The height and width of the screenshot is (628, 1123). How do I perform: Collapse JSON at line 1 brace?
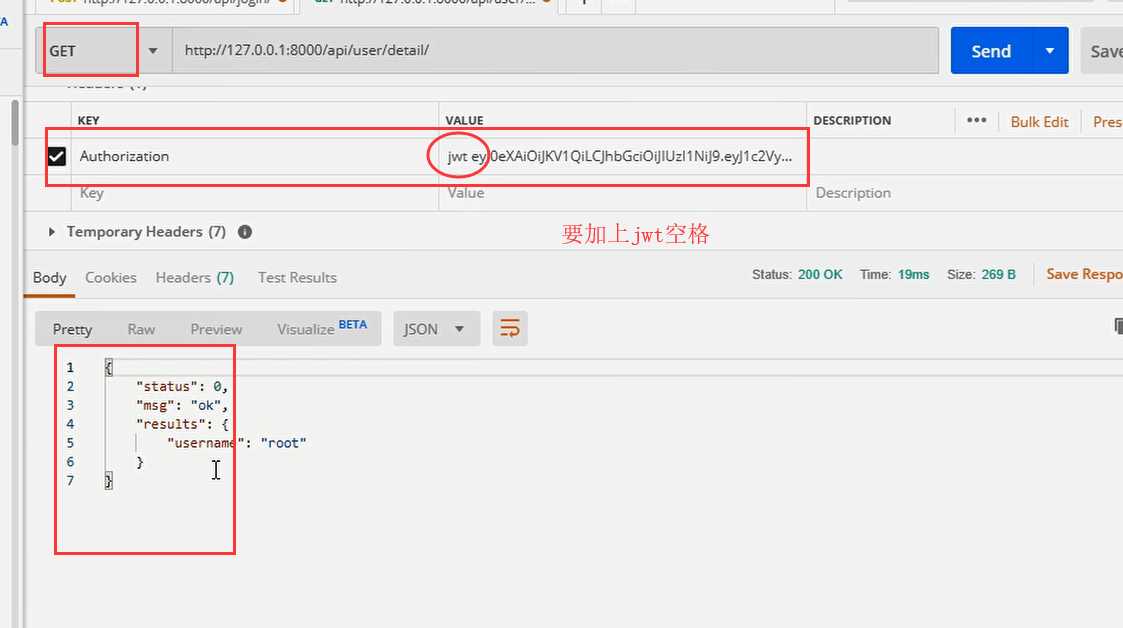(109, 367)
